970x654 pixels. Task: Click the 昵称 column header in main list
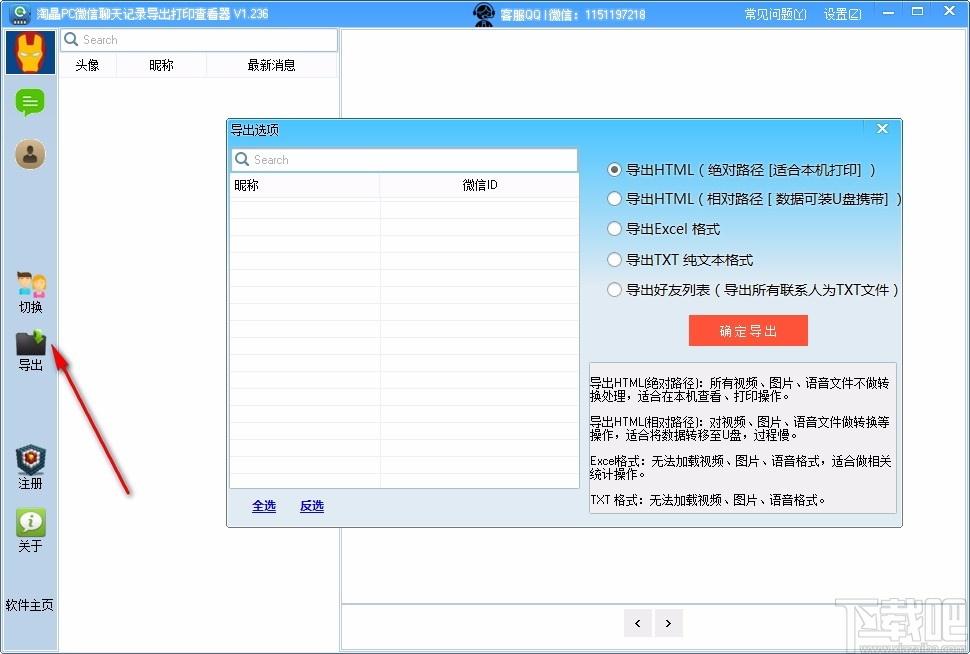[161, 65]
